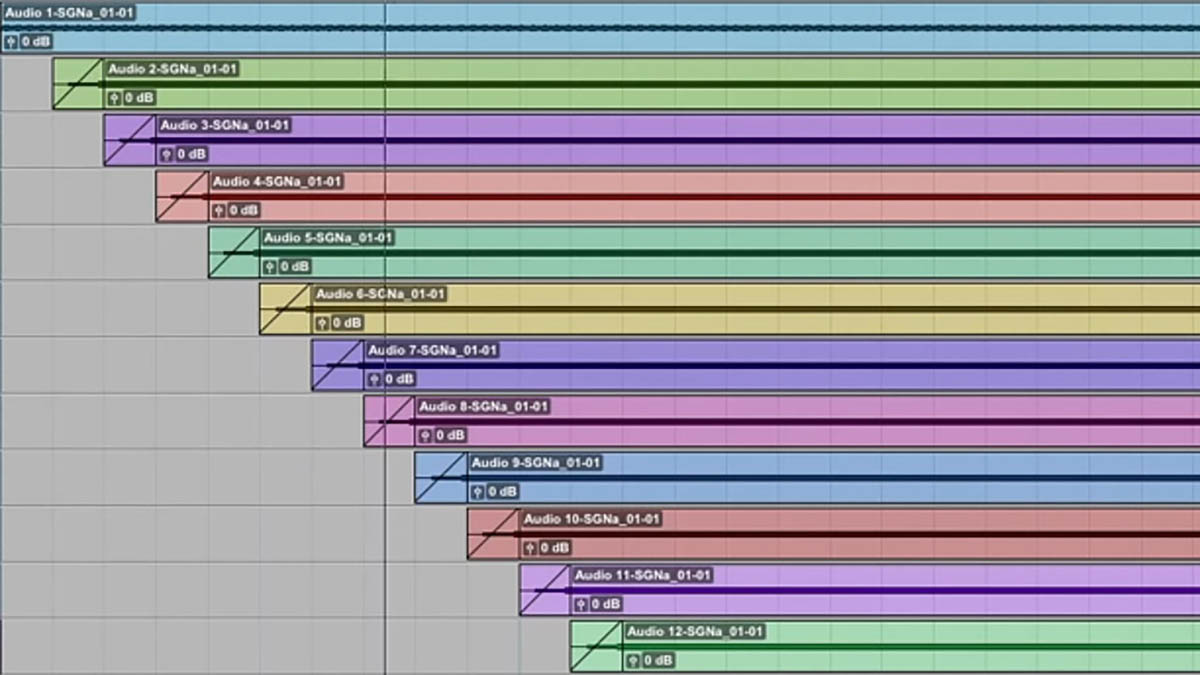Click the clip gain icon on Audio 3-SGNa_01-01
1200x675 pixels.
click(x=166, y=154)
